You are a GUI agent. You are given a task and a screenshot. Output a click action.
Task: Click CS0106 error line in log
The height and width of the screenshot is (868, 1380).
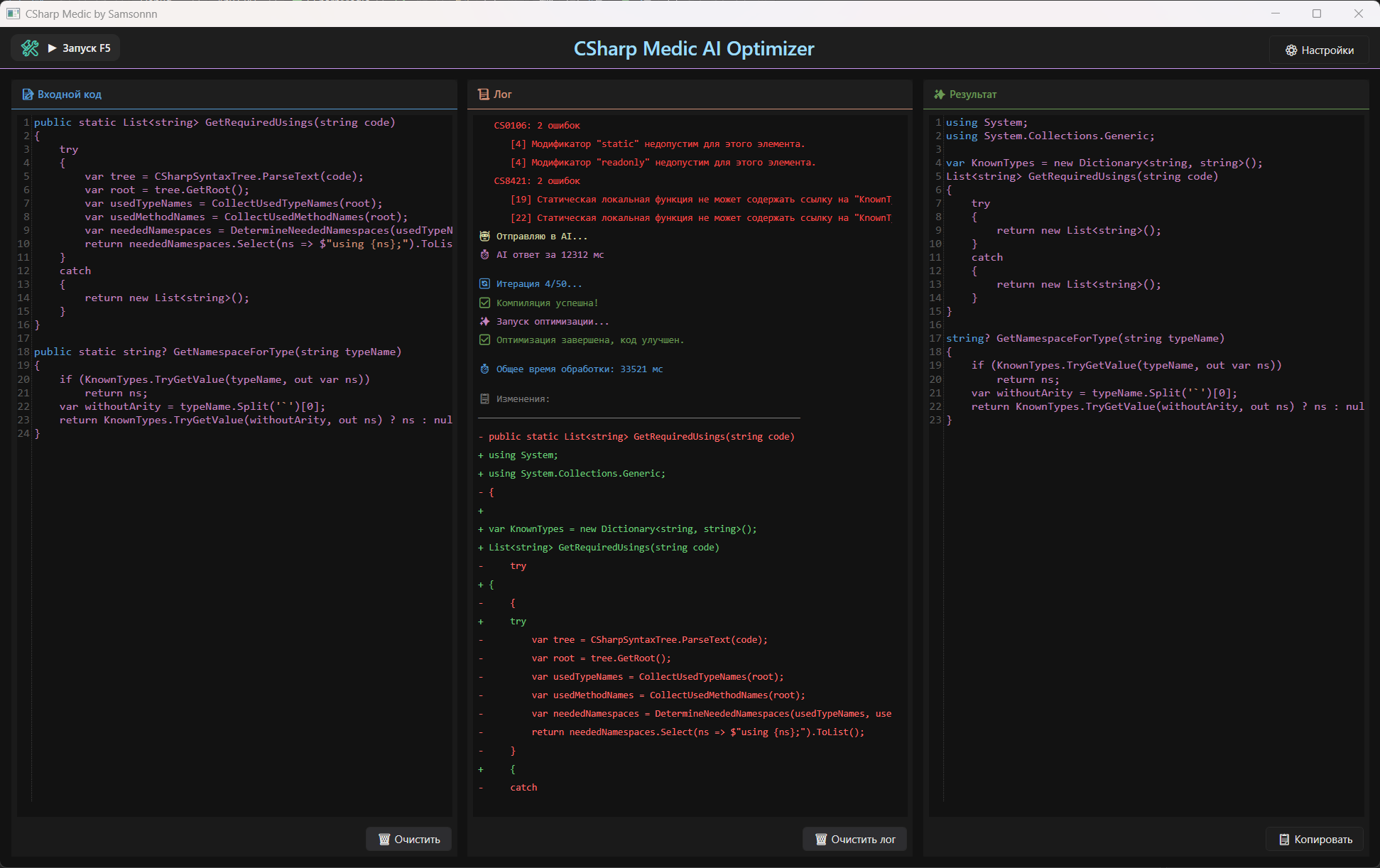[536, 126]
